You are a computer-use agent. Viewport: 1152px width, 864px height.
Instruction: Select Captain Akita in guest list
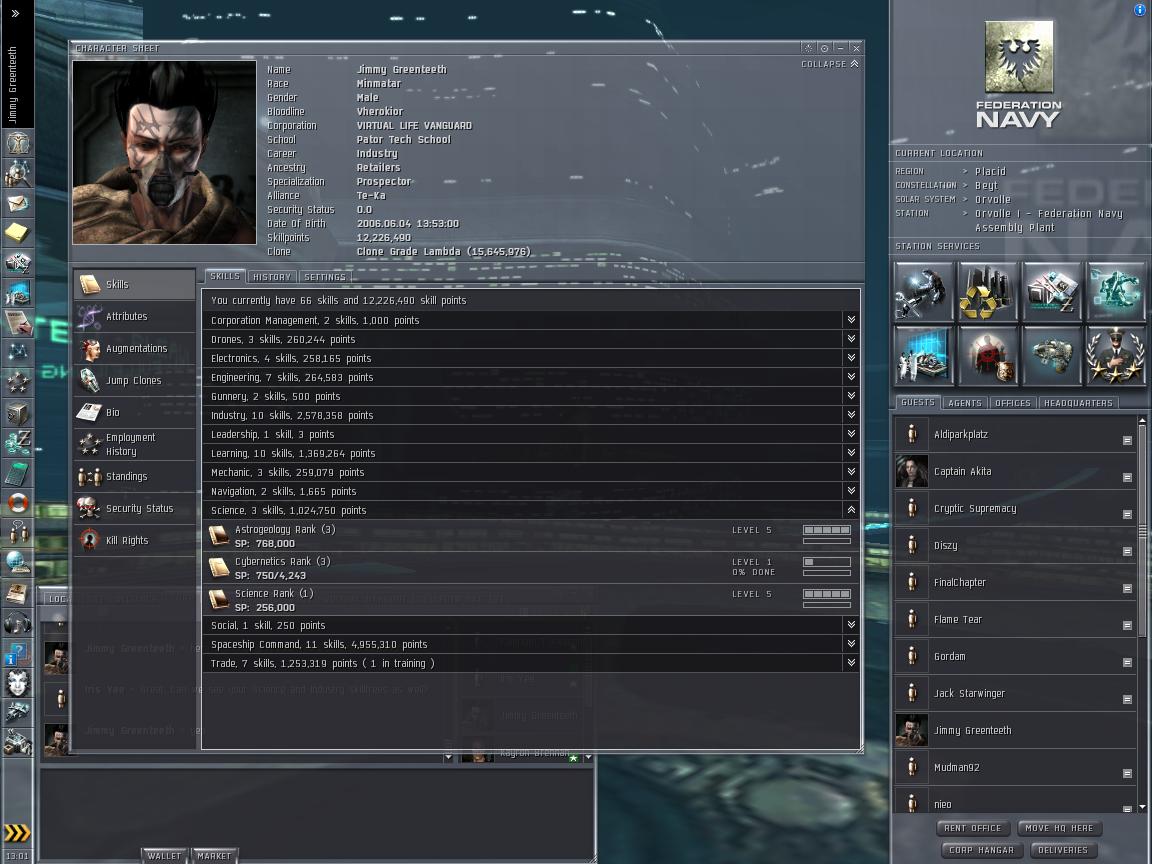click(x=1015, y=471)
